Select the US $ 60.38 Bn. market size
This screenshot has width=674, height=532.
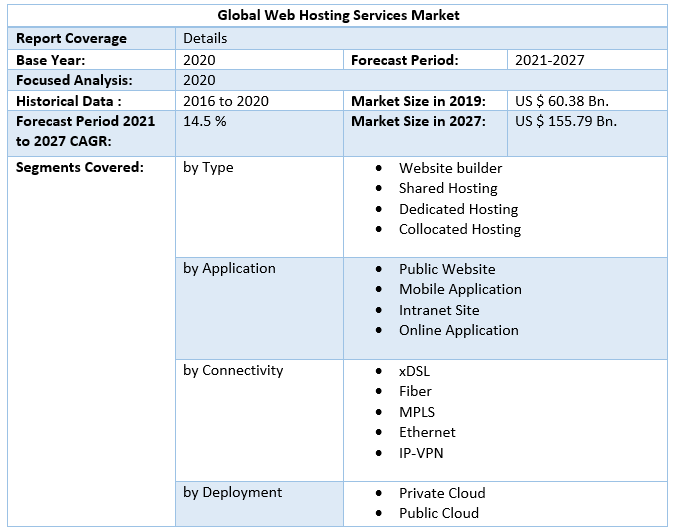point(562,101)
